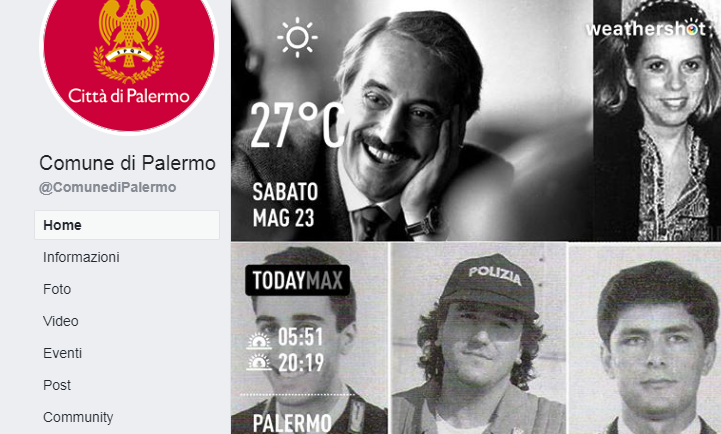The height and width of the screenshot is (434, 721).
Task: Go to the Foto section
Action: coord(57,289)
